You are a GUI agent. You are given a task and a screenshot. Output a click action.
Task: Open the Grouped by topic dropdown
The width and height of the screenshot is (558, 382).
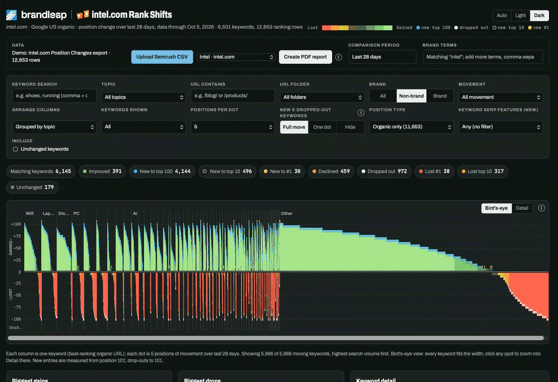54,127
